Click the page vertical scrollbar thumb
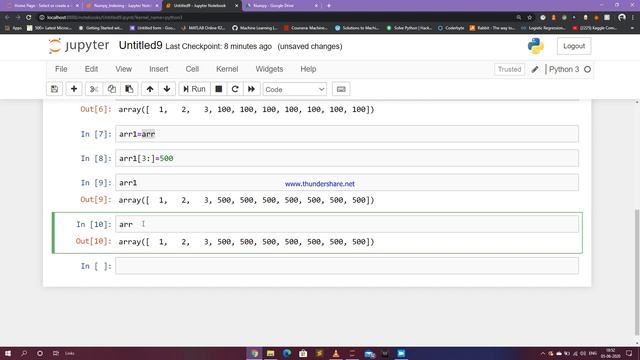The width and height of the screenshot is (640, 360). point(637,271)
